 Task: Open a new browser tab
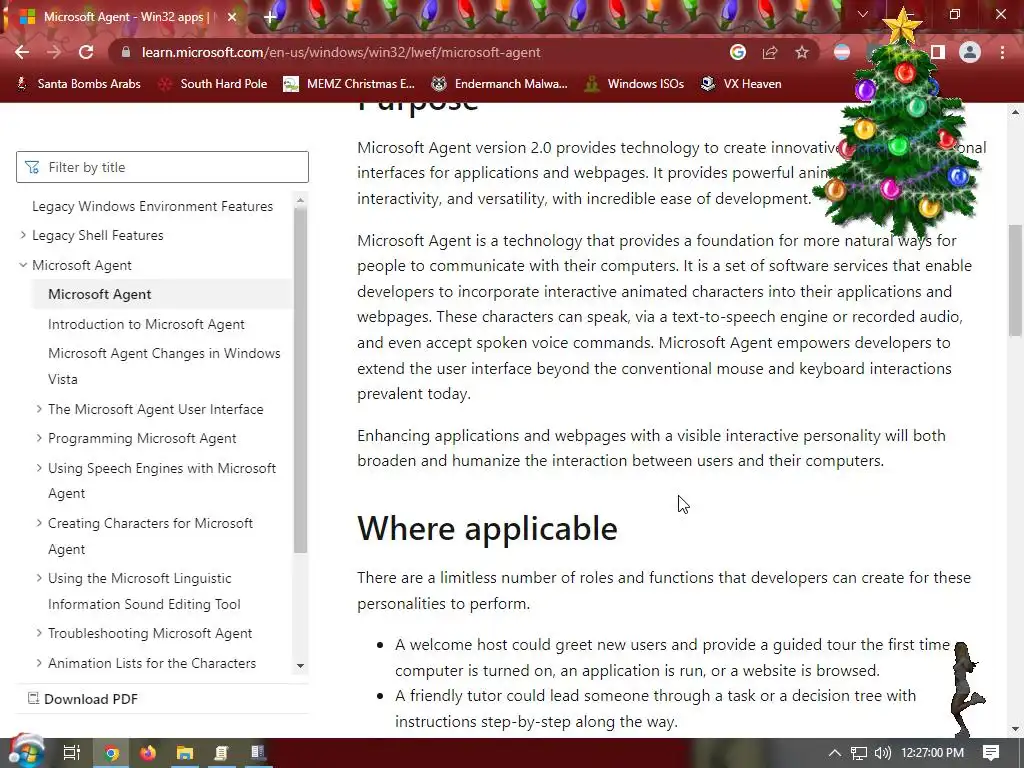pyautogui.click(x=270, y=18)
